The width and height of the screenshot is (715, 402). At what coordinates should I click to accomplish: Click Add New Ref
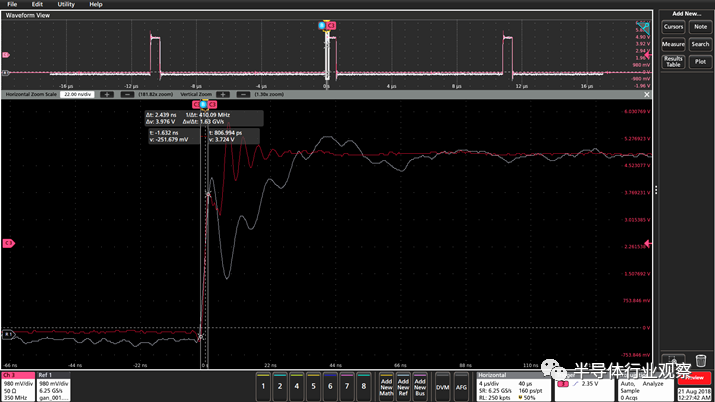click(x=403, y=387)
